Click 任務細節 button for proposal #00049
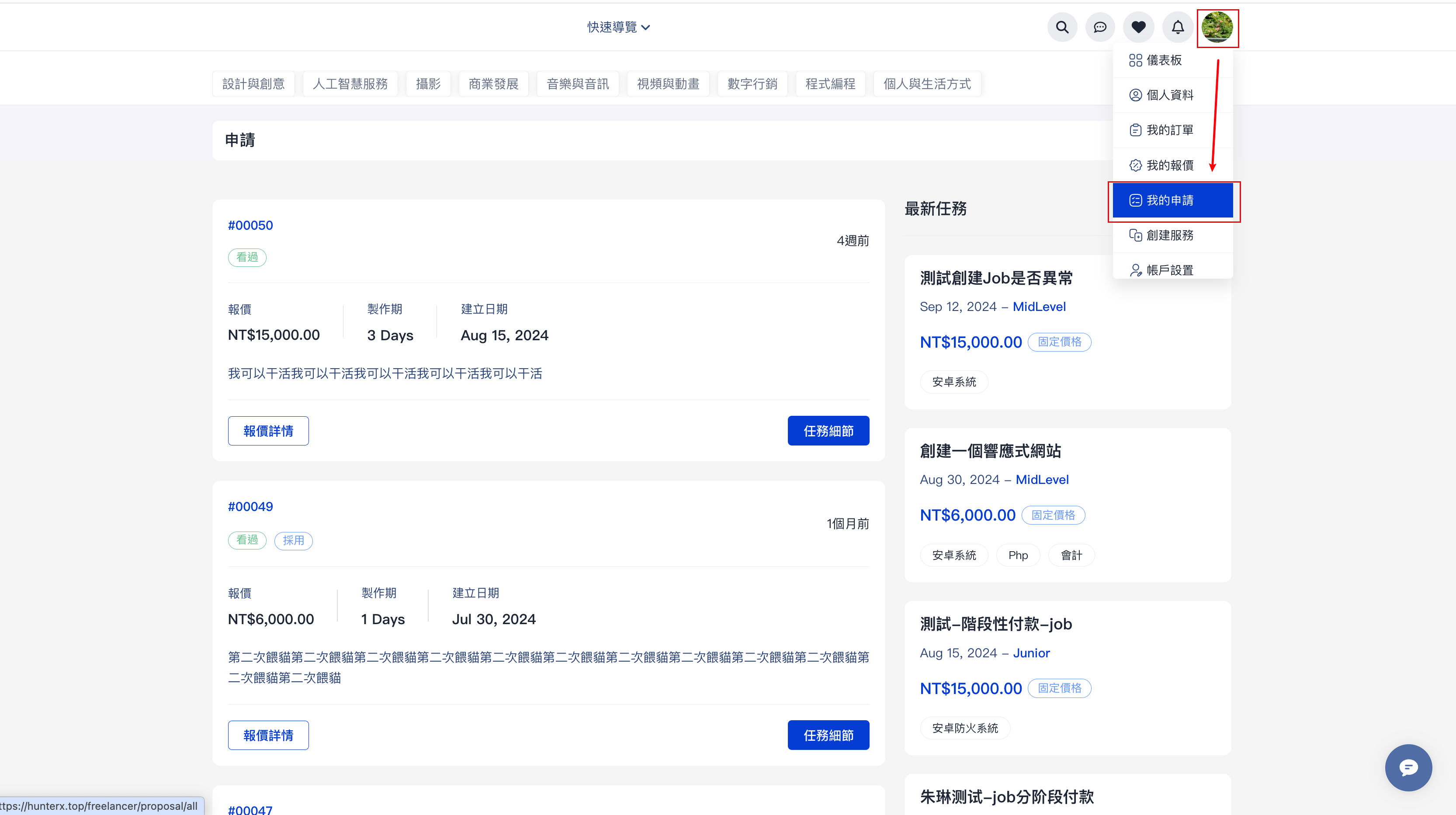This screenshot has width=1456, height=815. coord(828,735)
